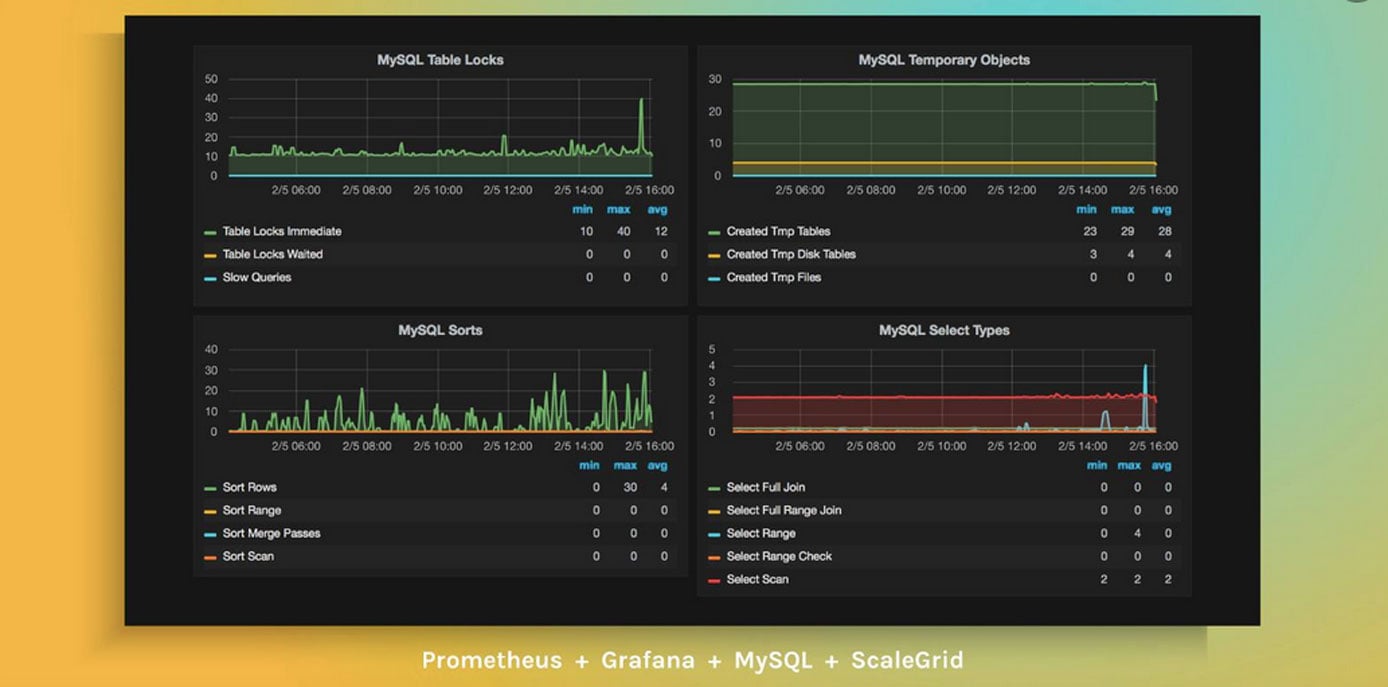Viewport: 1388px width, 687px height.
Task: Click the red Select Scan legend icon
Action: coord(712,579)
